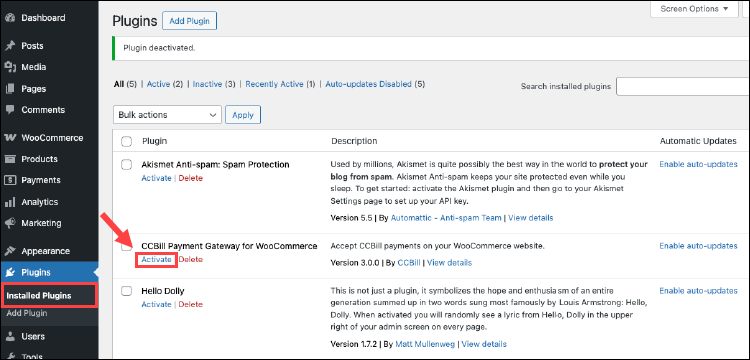Click the Pages icon in sidebar

point(10,89)
